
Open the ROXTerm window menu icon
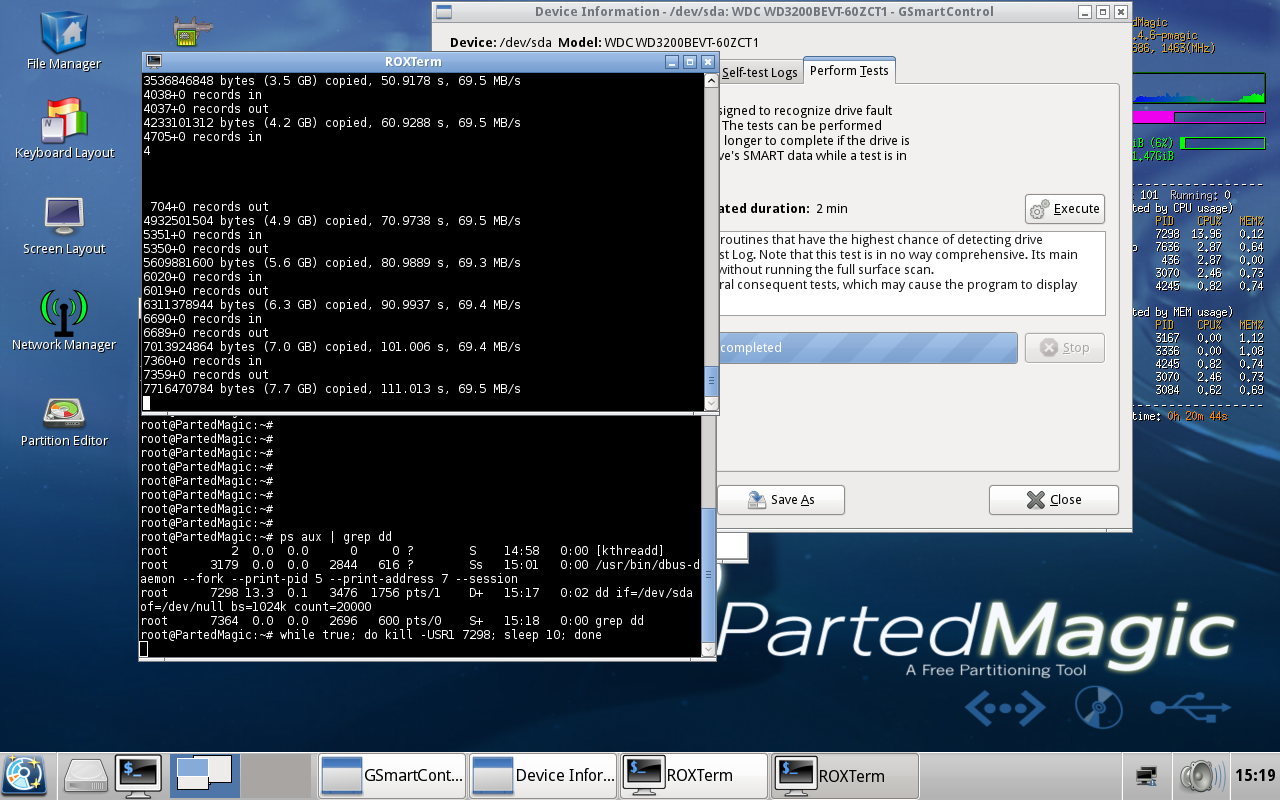[x=154, y=61]
